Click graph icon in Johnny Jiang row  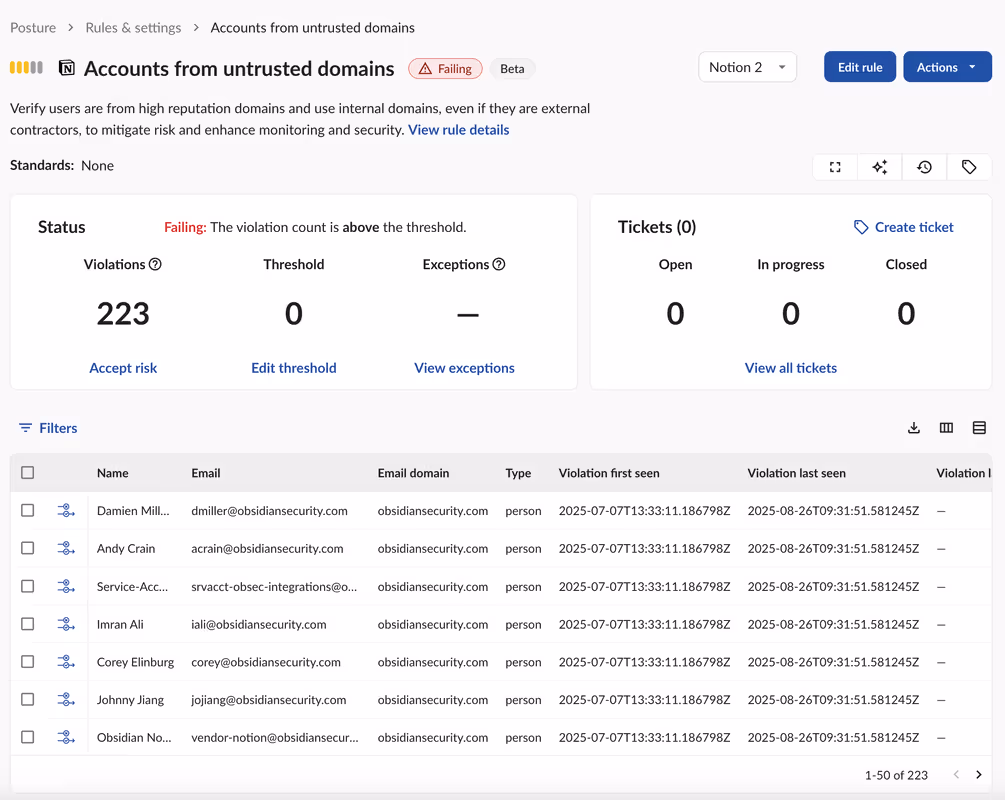[x=66, y=700]
